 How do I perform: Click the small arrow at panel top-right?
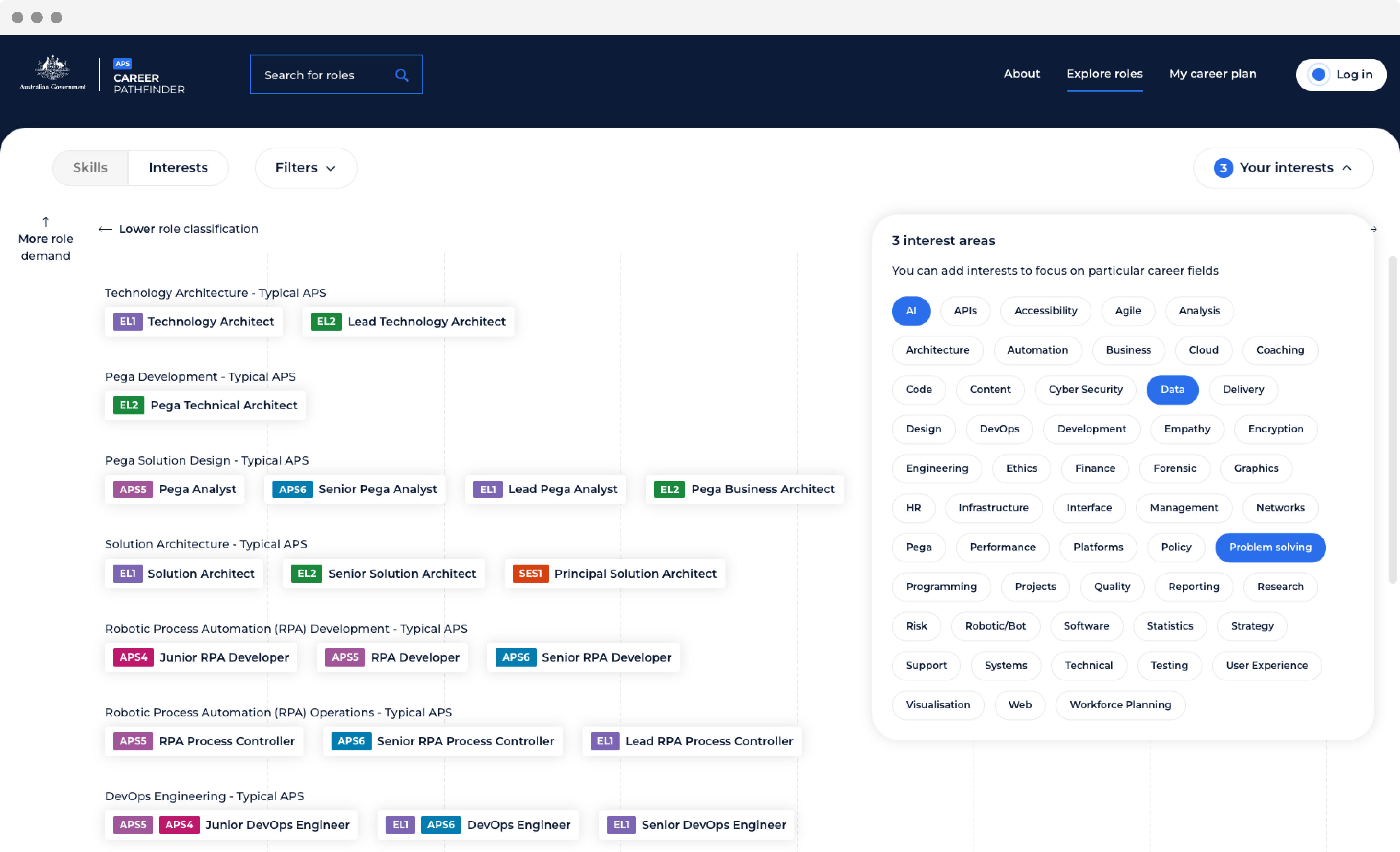pos(1373,230)
